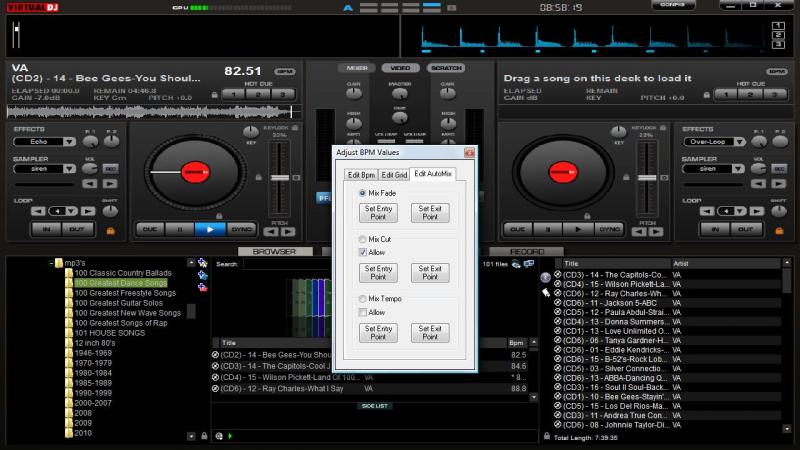Click left deck blue play button
Image resolution: width=800 pixels, height=450 pixels.
pyautogui.click(x=210, y=230)
